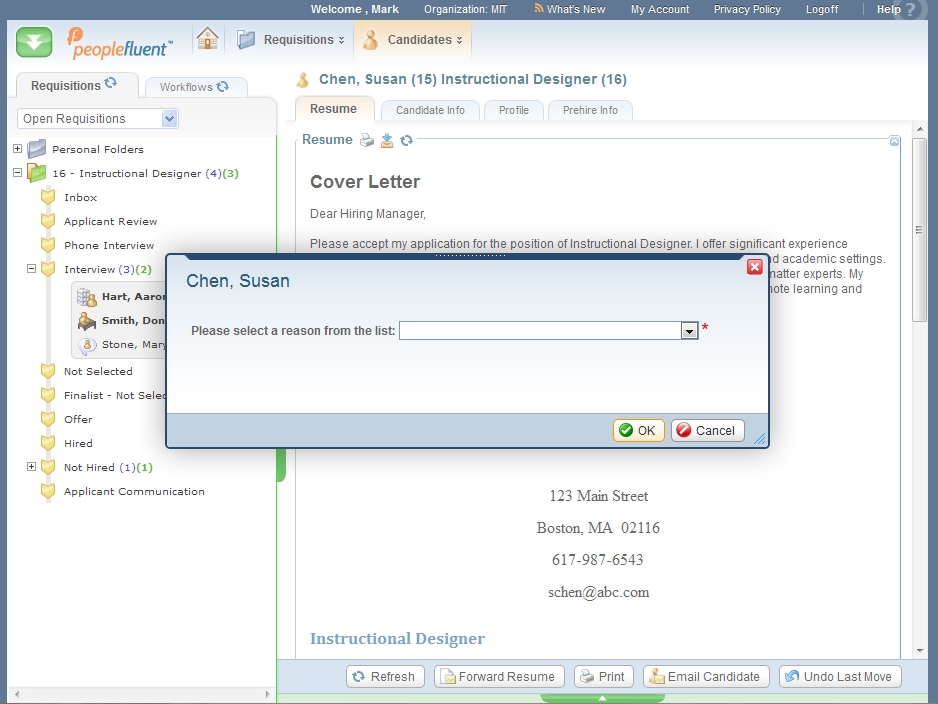Click the refresh icon beside Resume heading
Viewport: 938px width, 704px height.
406,140
